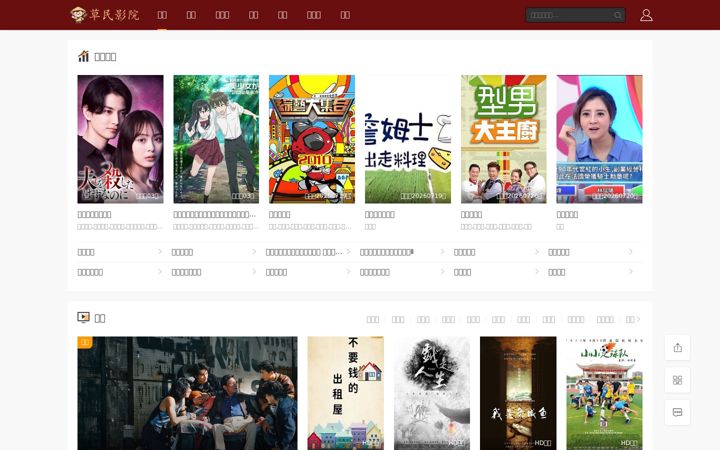Open the 不要钱的出租屋 movie poster
Screen dimensions: 720x450
[346, 393]
